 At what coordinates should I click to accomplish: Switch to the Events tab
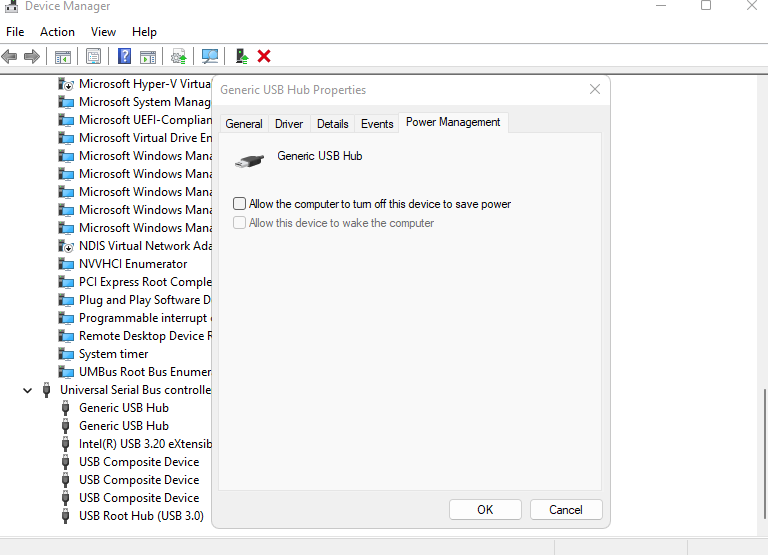[x=377, y=124]
